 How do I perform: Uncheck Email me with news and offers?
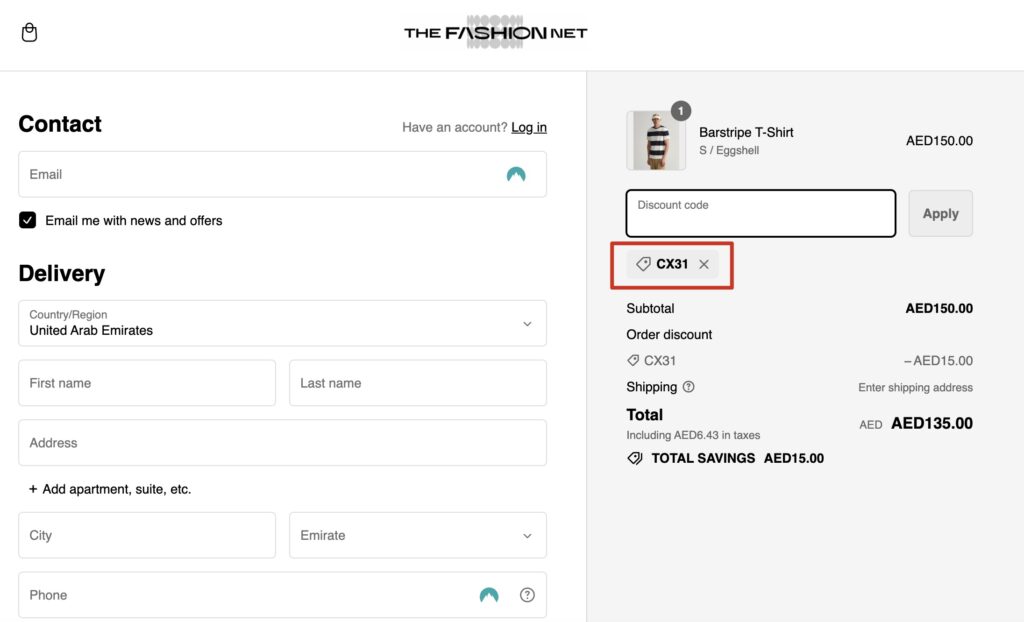pyautogui.click(x=28, y=220)
